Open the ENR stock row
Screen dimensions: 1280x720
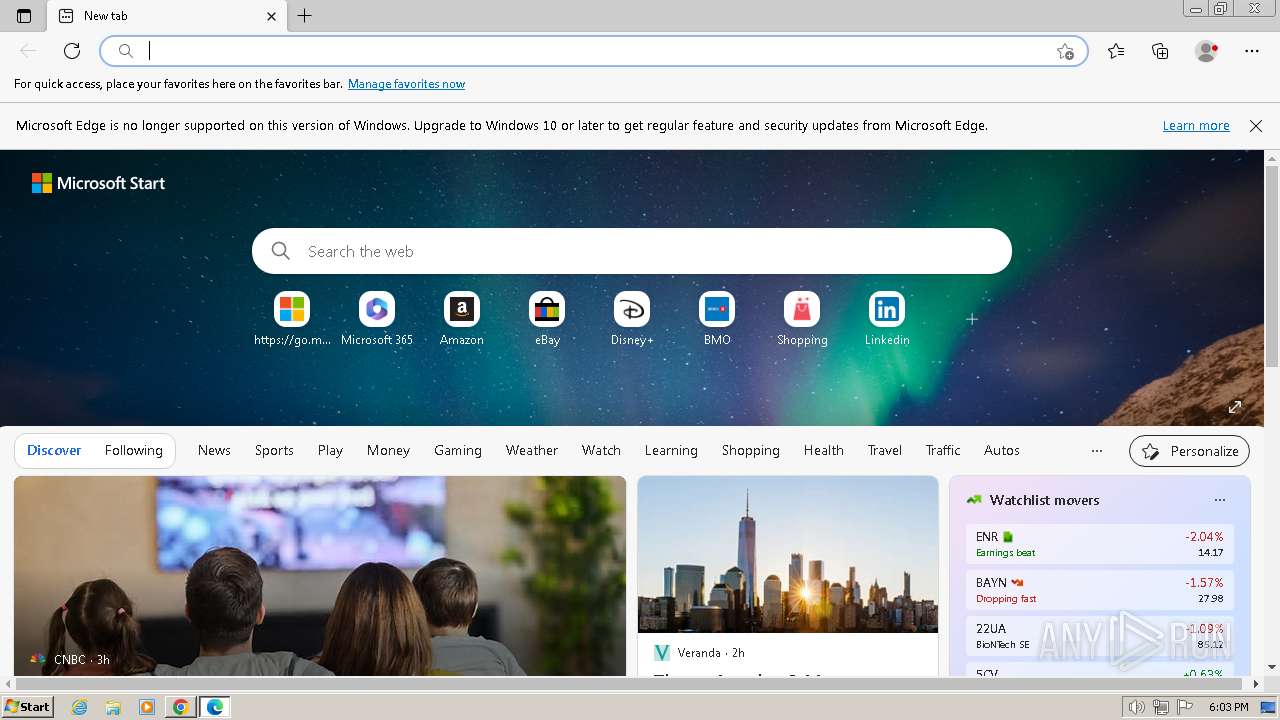pos(1100,544)
